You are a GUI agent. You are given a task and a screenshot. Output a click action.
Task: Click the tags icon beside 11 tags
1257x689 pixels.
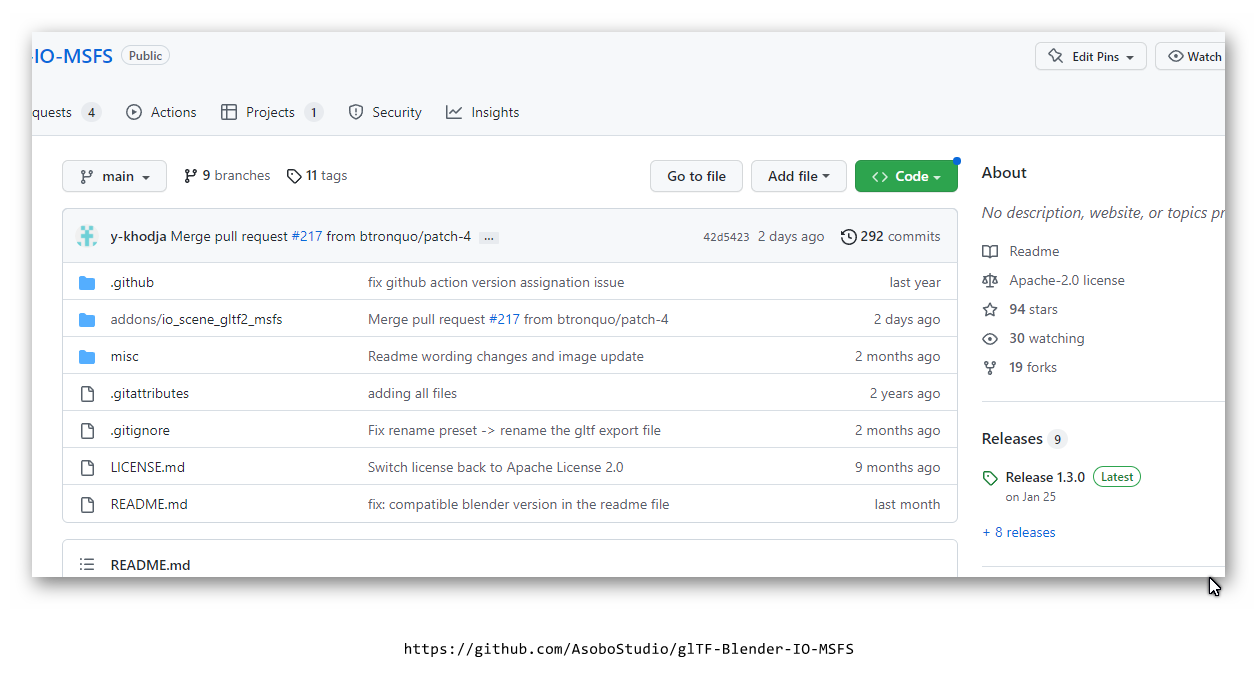click(294, 176)
